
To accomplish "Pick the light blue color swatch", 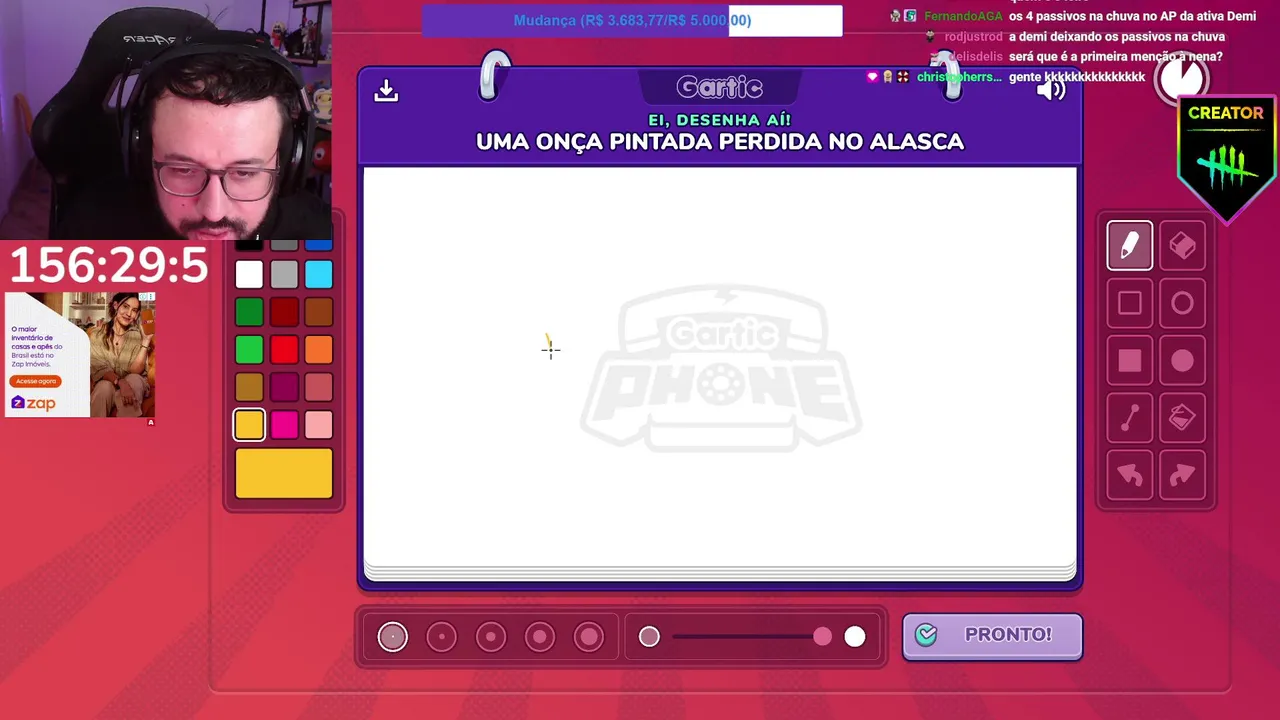I will 319,274.
